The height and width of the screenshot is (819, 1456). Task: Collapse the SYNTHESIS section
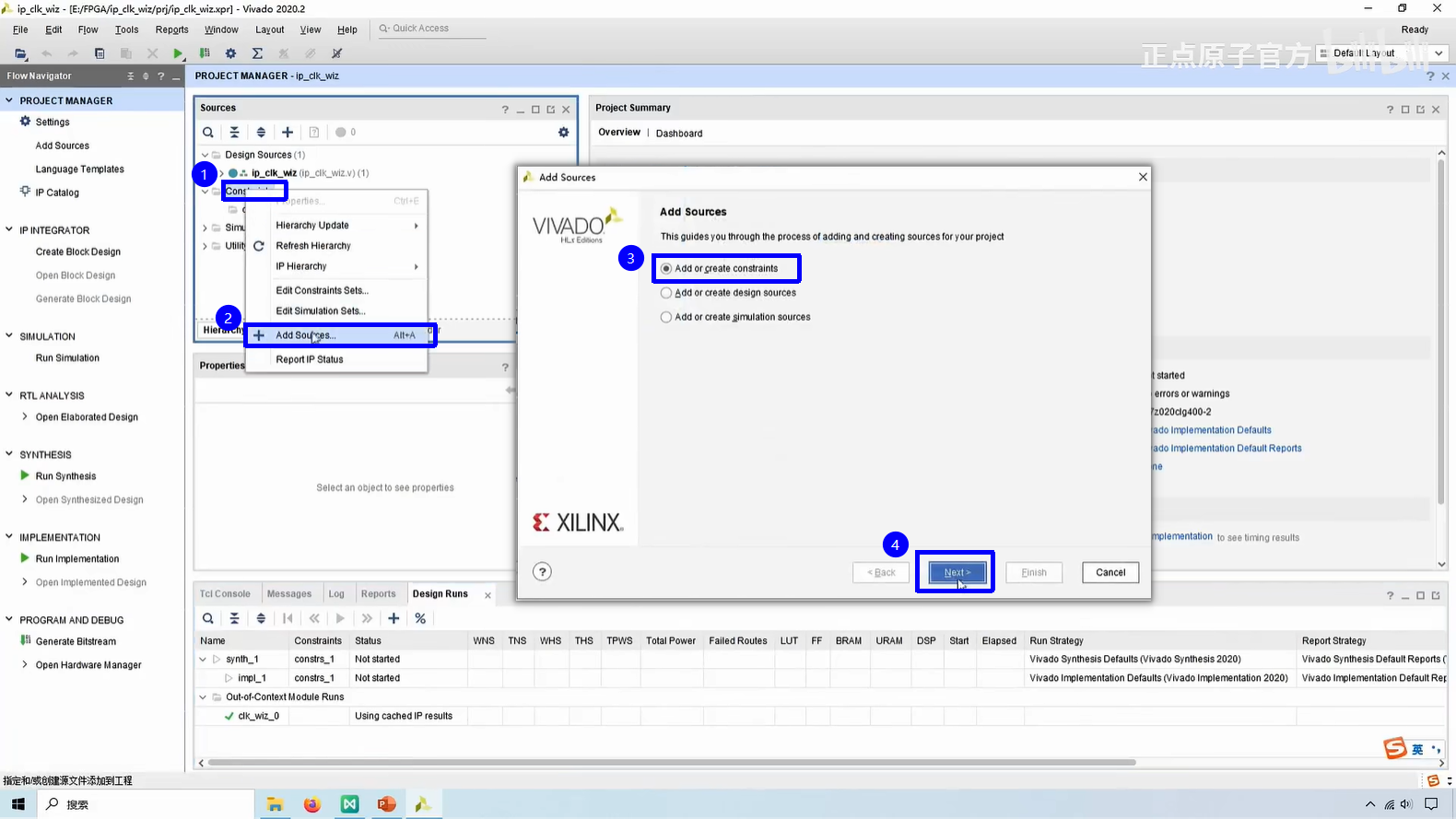point(9,454)
